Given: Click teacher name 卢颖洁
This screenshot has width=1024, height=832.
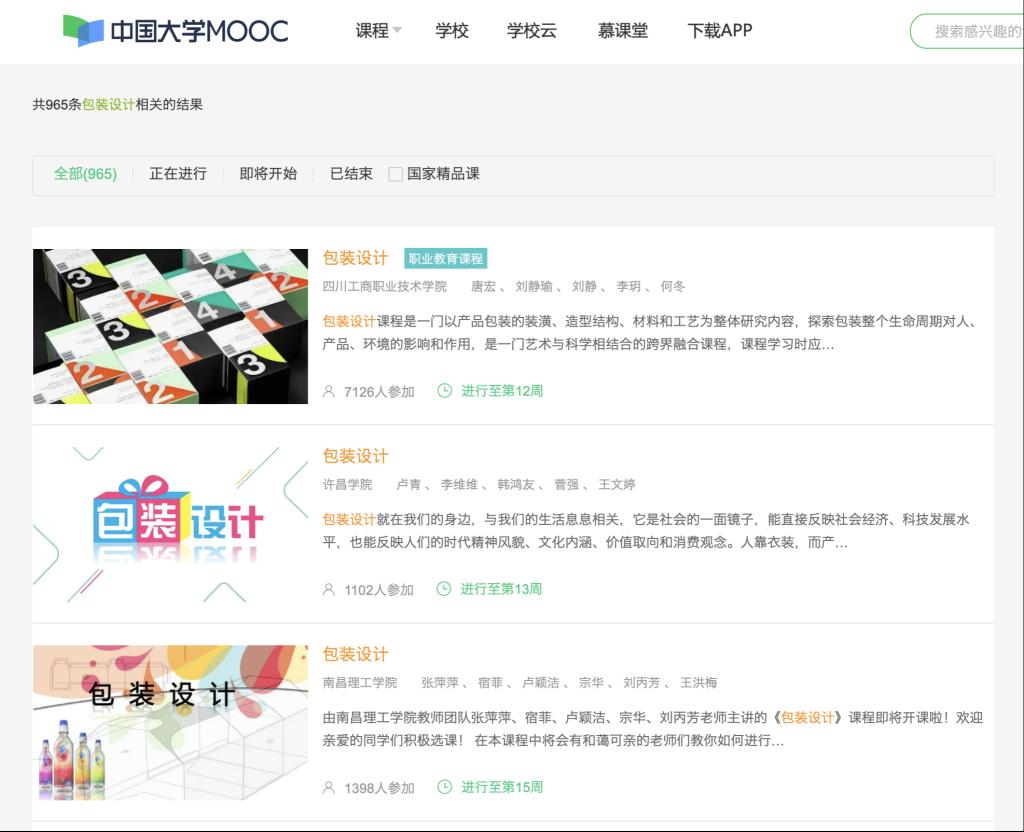Looking at the screenshot, I should tap(541, 682).
